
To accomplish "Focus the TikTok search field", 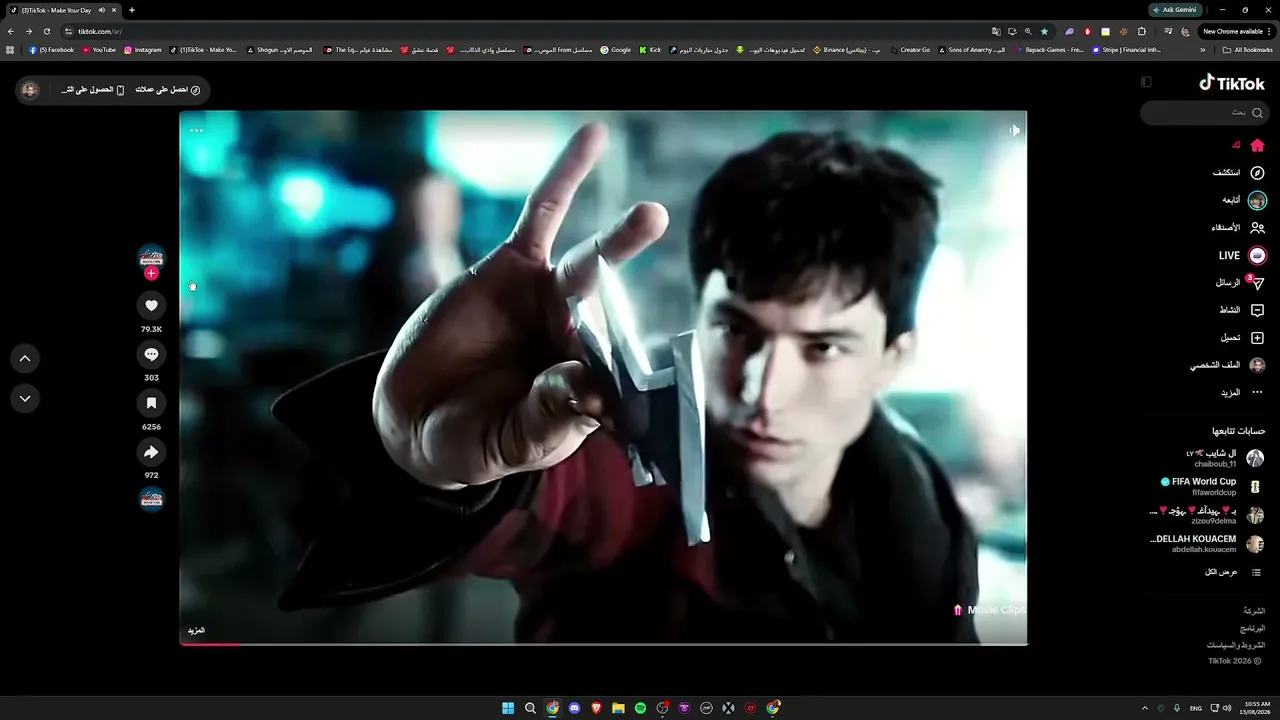I will [1203, 113].
